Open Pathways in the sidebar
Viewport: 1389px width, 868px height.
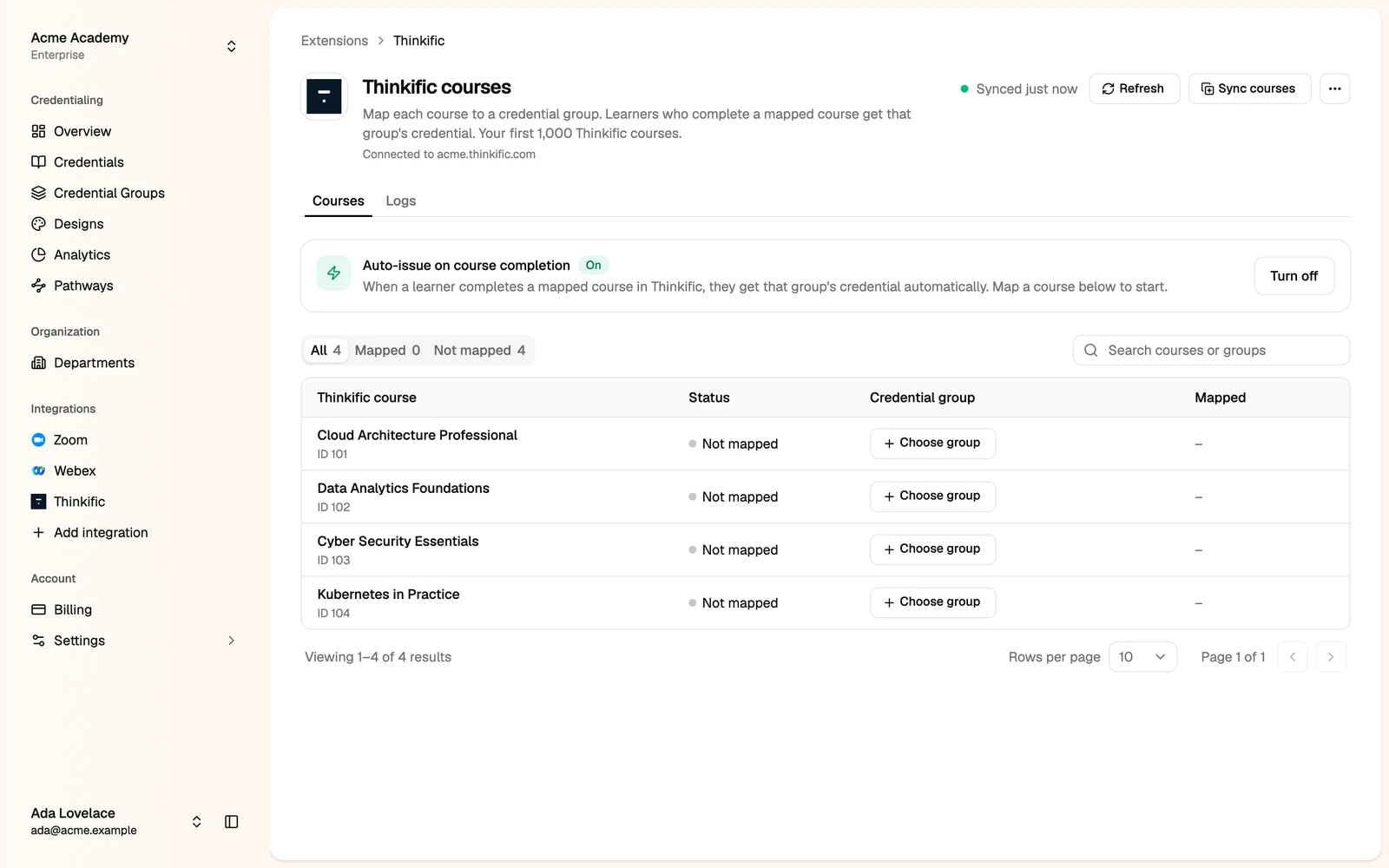tap(72, 286)
